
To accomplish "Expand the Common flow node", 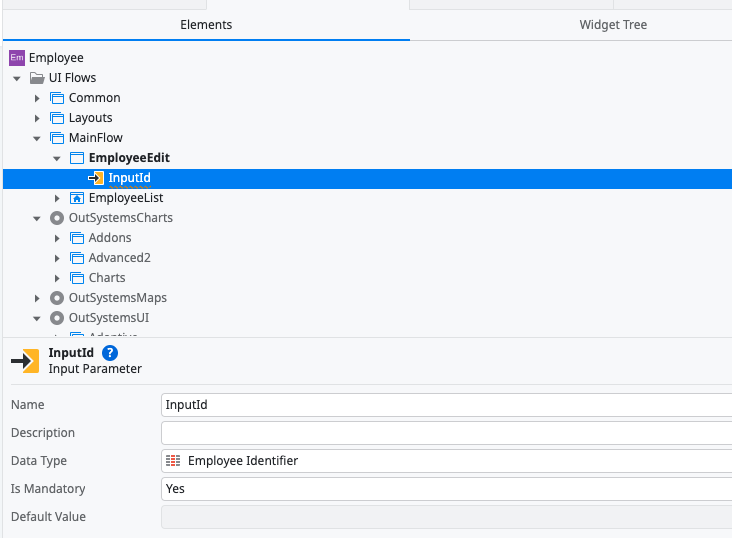I will pyautogui.click(x=37, y=98).
